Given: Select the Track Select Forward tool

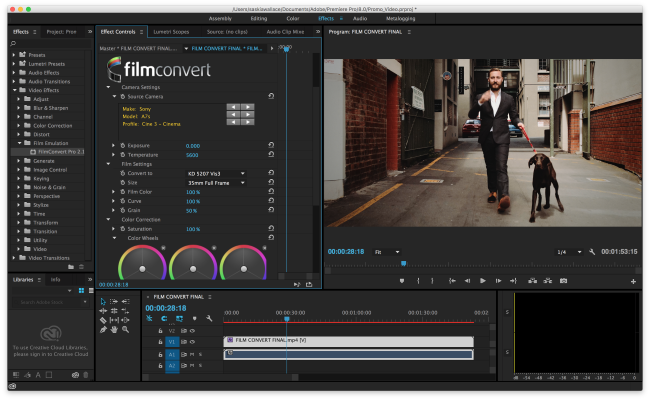Looking at the screenshot, I should (x=114, y=302).
